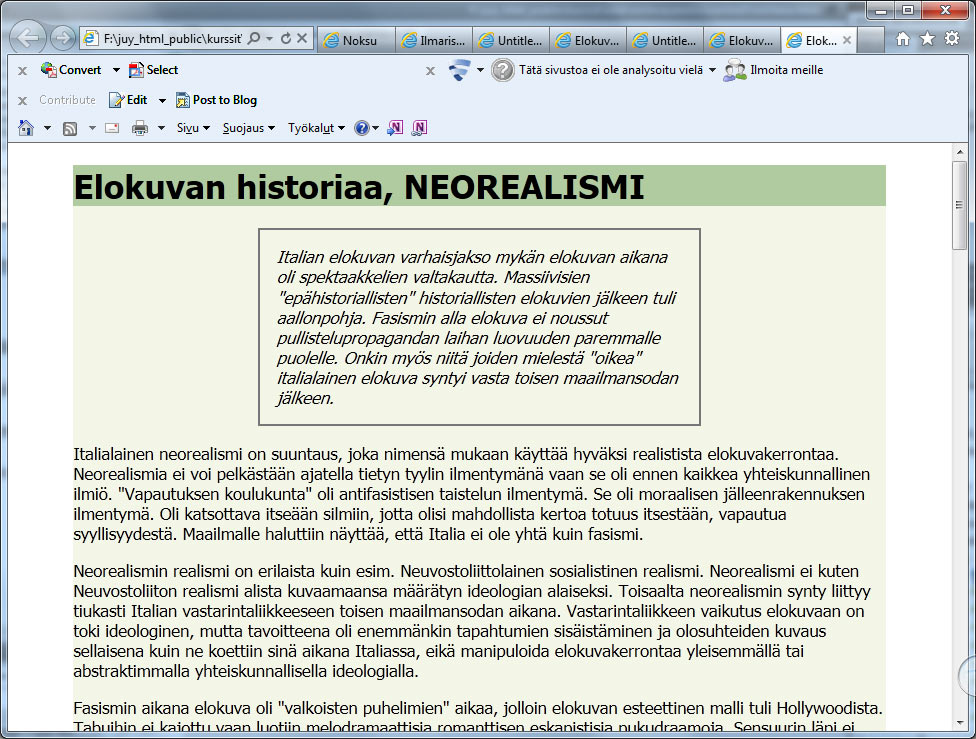Click the browser Back arrow button
The height and width of the screenshot is (739, 976).
click(x=28, y=39)
